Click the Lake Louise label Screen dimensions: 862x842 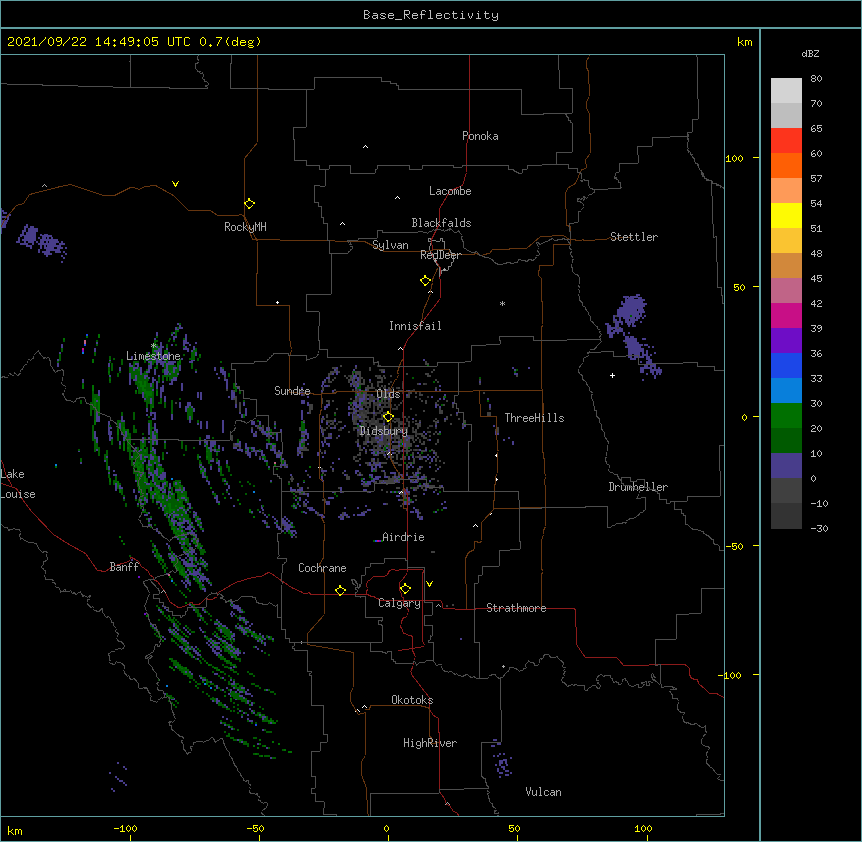click(18, 484)
